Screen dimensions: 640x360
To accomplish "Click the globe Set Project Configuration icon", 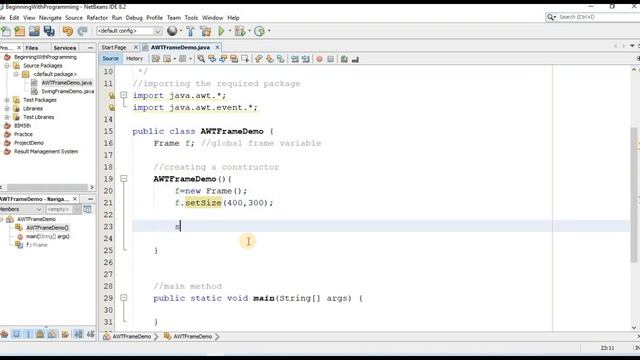I will pyautogui.click(x=172, y=31).
